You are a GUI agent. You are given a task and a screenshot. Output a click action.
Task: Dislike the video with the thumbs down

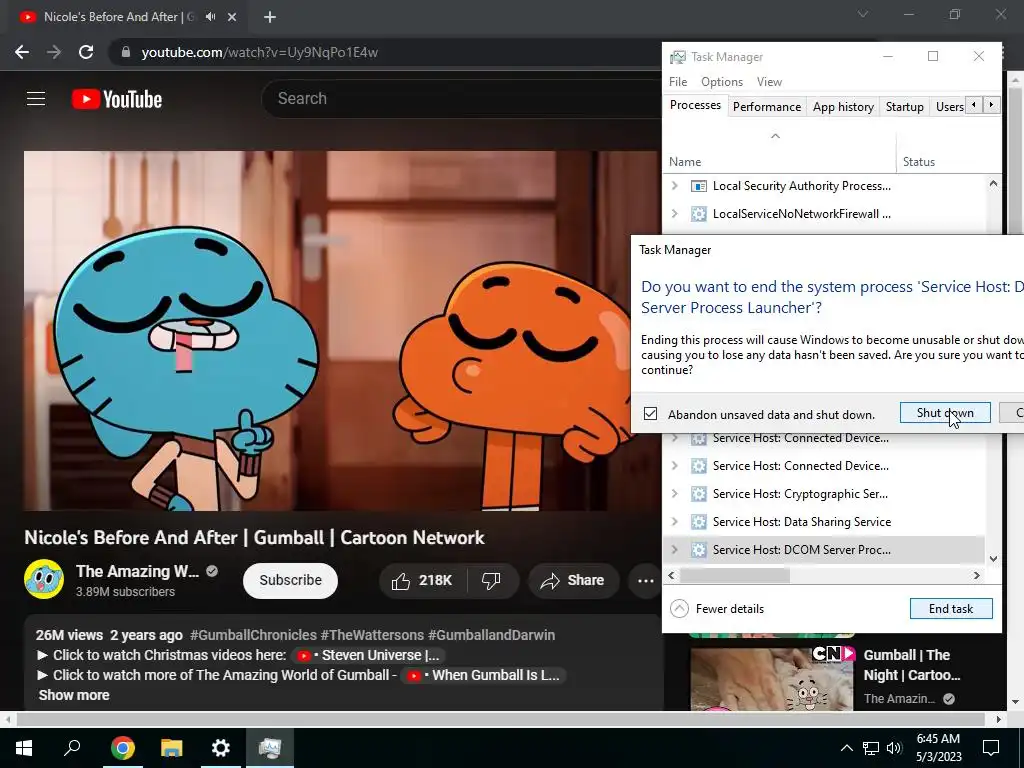[491, 580]
